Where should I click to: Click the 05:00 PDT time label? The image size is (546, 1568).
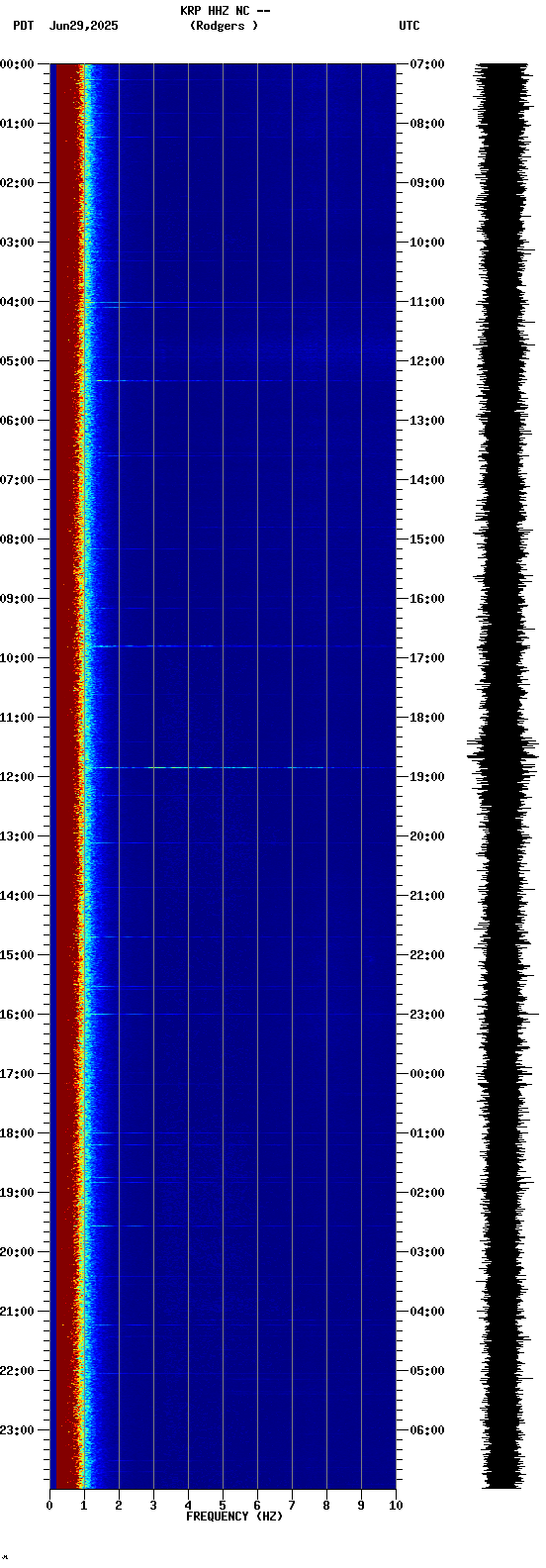pyautogui.click(x=17, y=361)
